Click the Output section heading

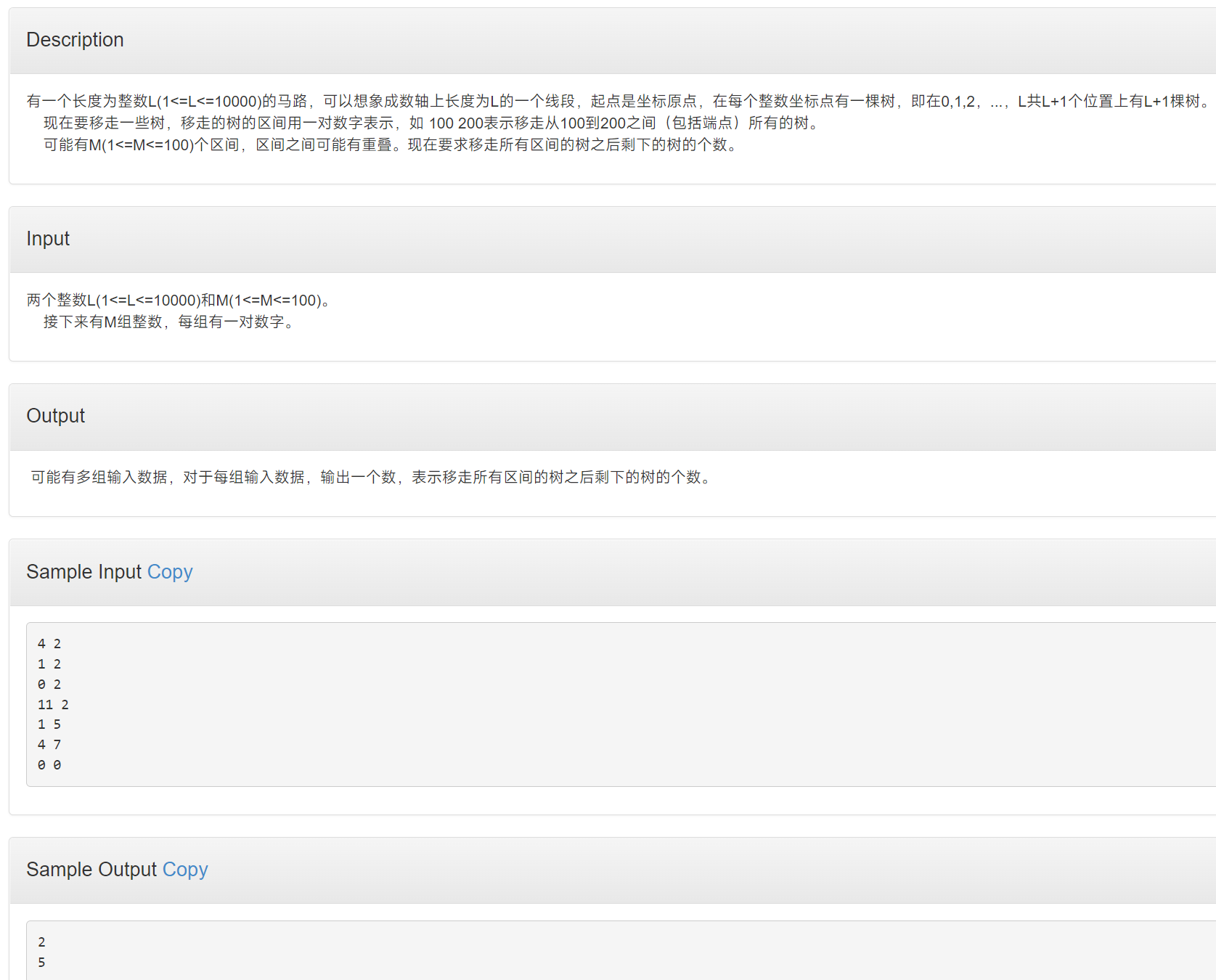tap(55, 416)
